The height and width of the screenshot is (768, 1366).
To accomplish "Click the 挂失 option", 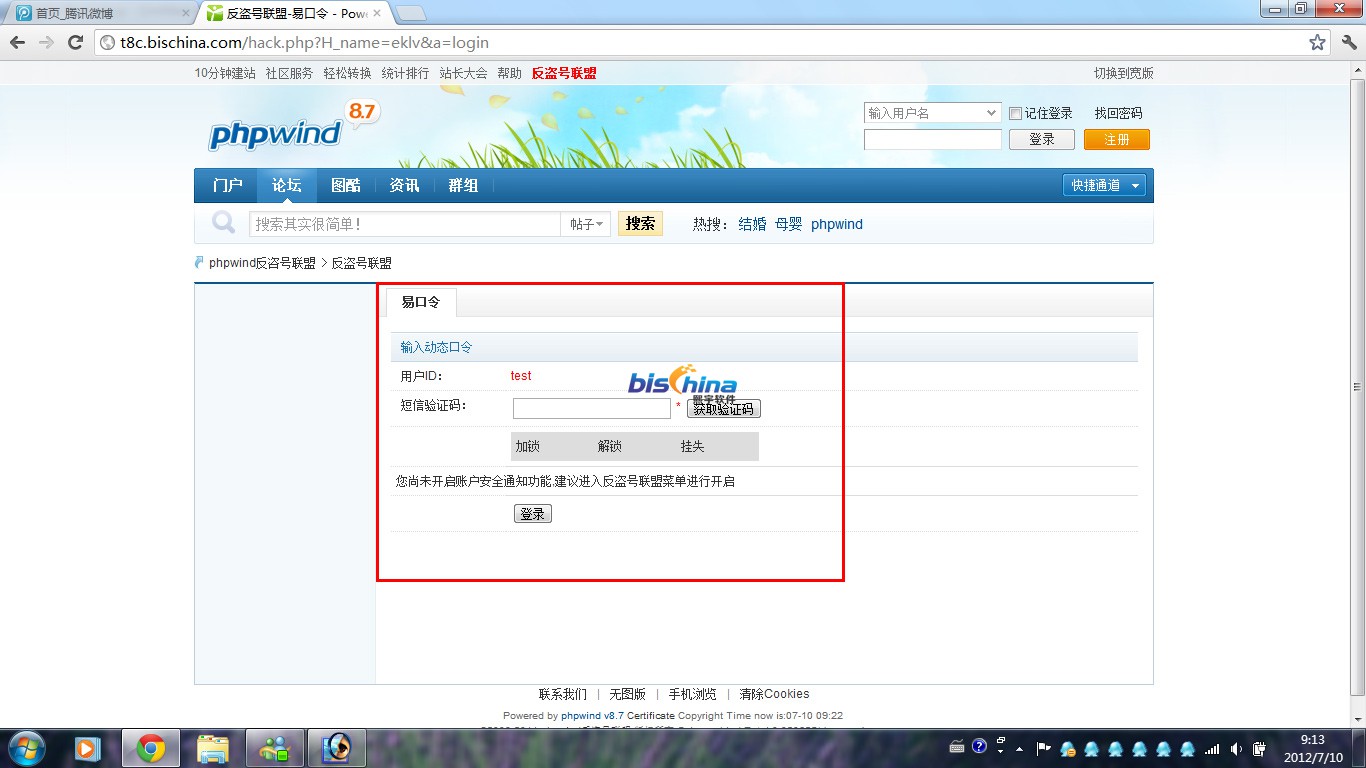I will coord(692,446).
